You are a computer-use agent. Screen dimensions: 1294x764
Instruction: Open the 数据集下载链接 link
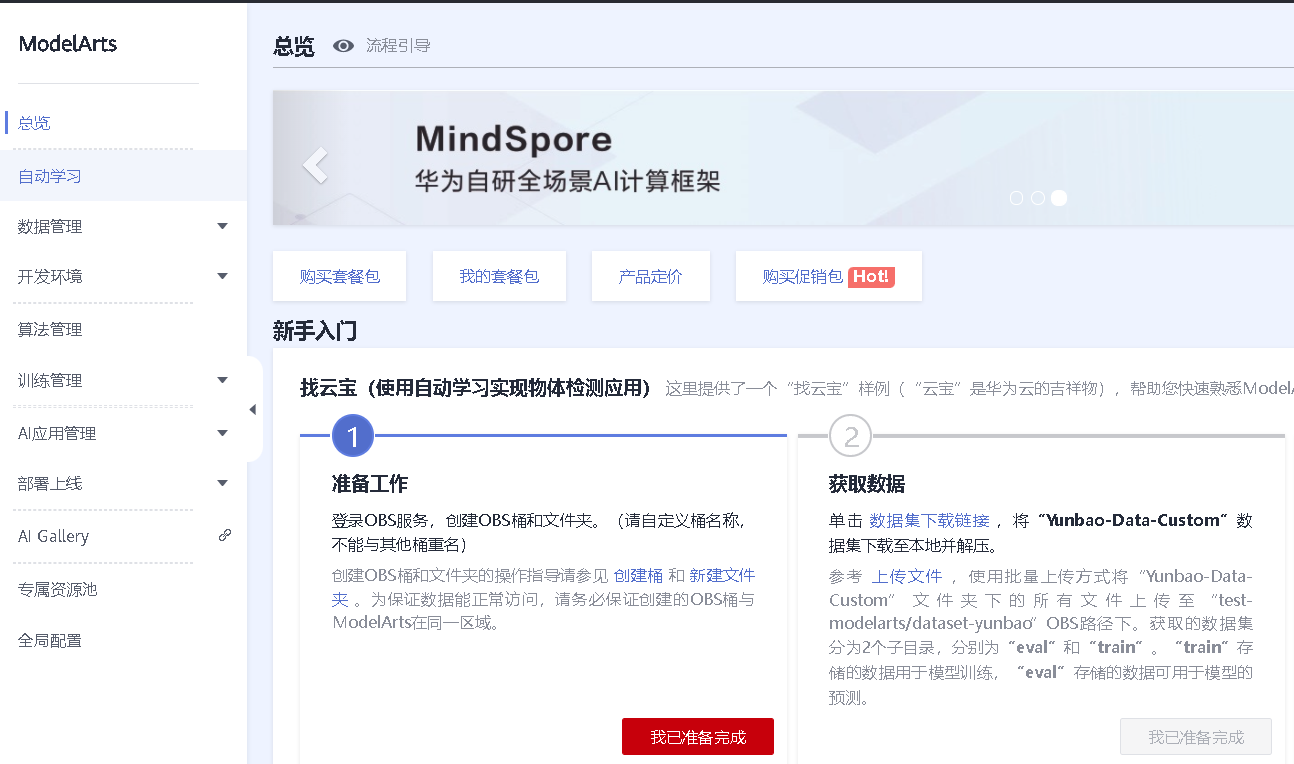929,520
